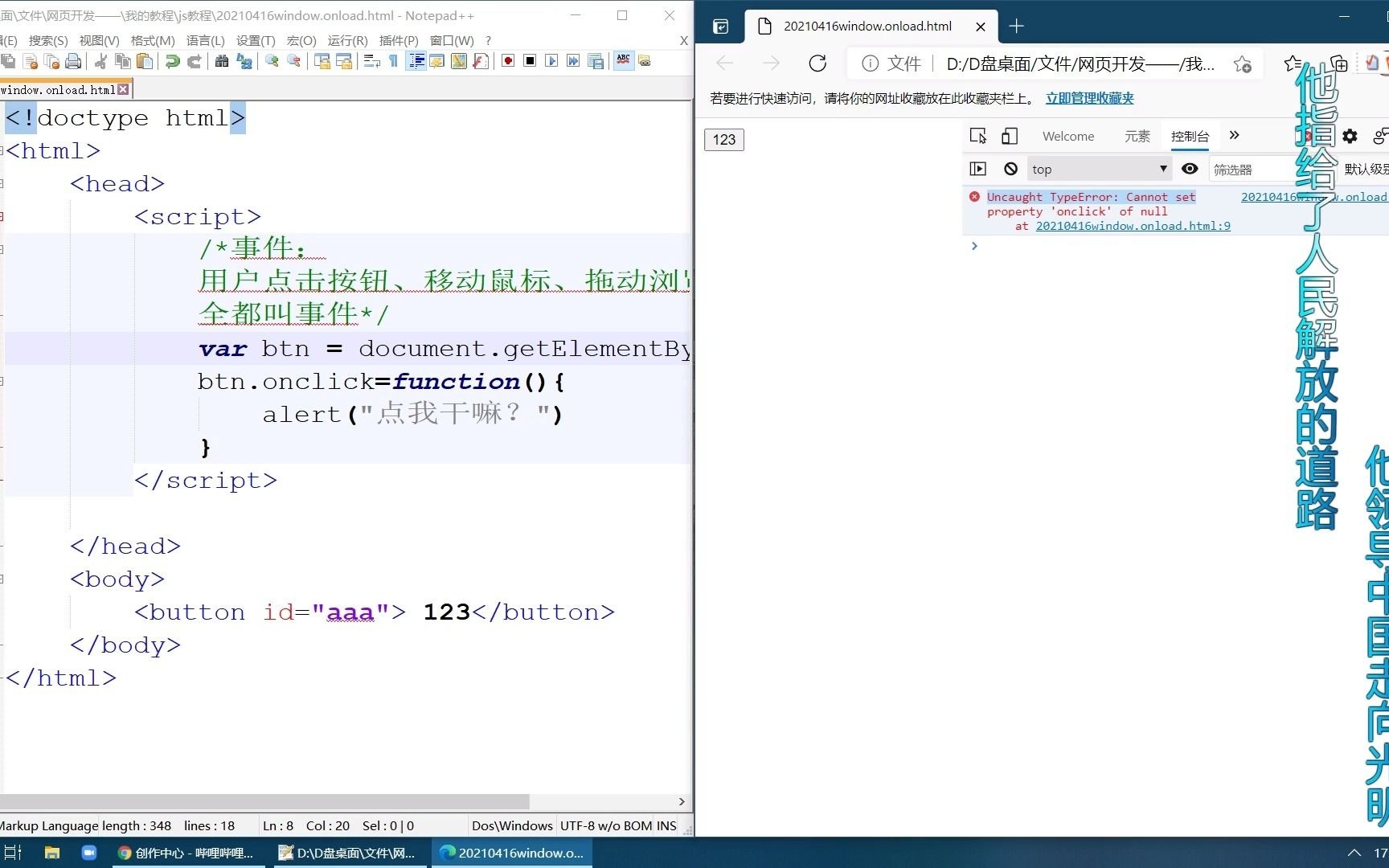Open Find with the binoculars icon
Image resolution: width=1389 pixels, height=868 pixels.
click(222, 61)
